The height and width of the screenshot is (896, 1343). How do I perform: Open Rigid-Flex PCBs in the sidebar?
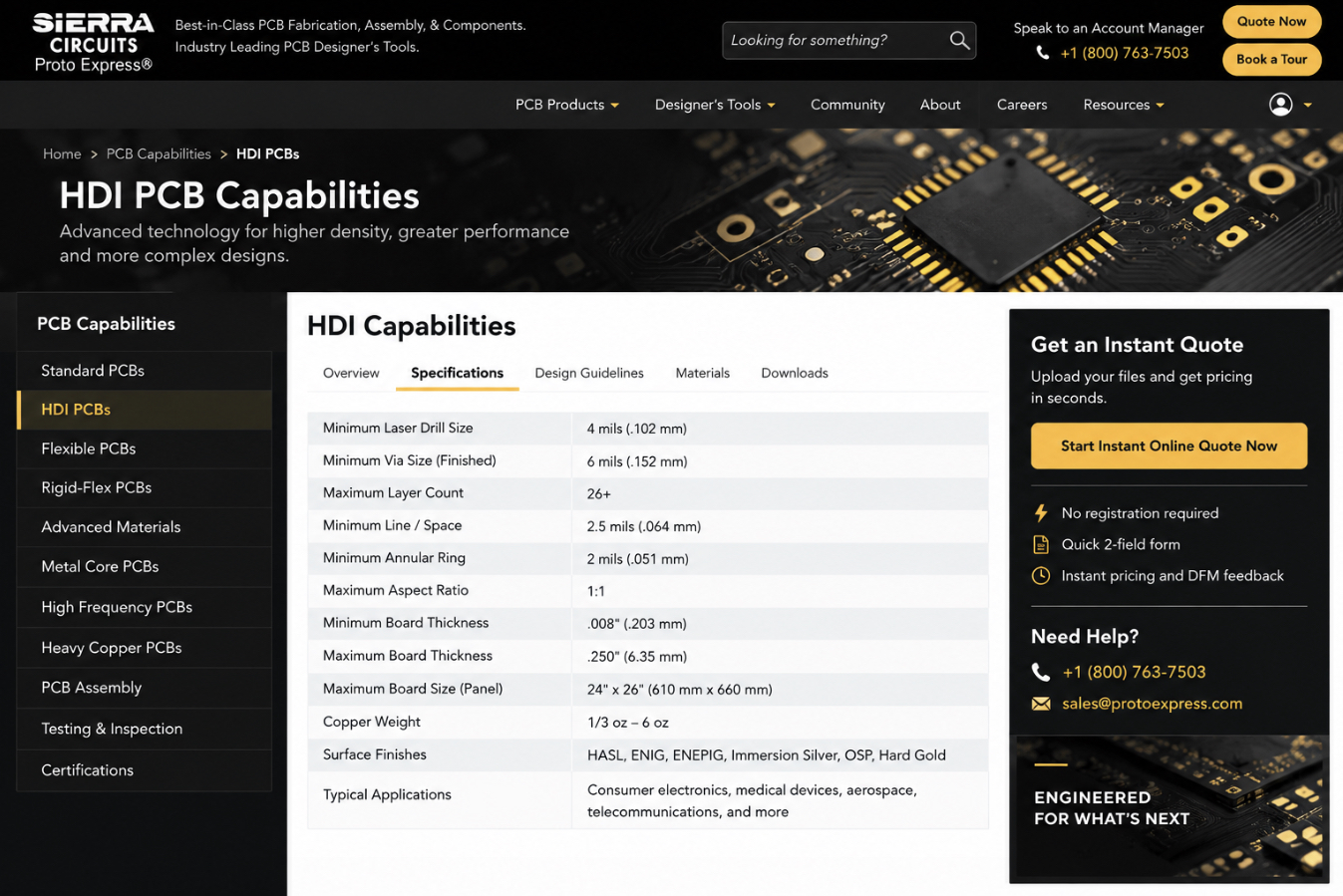click(x=145, y=487)
